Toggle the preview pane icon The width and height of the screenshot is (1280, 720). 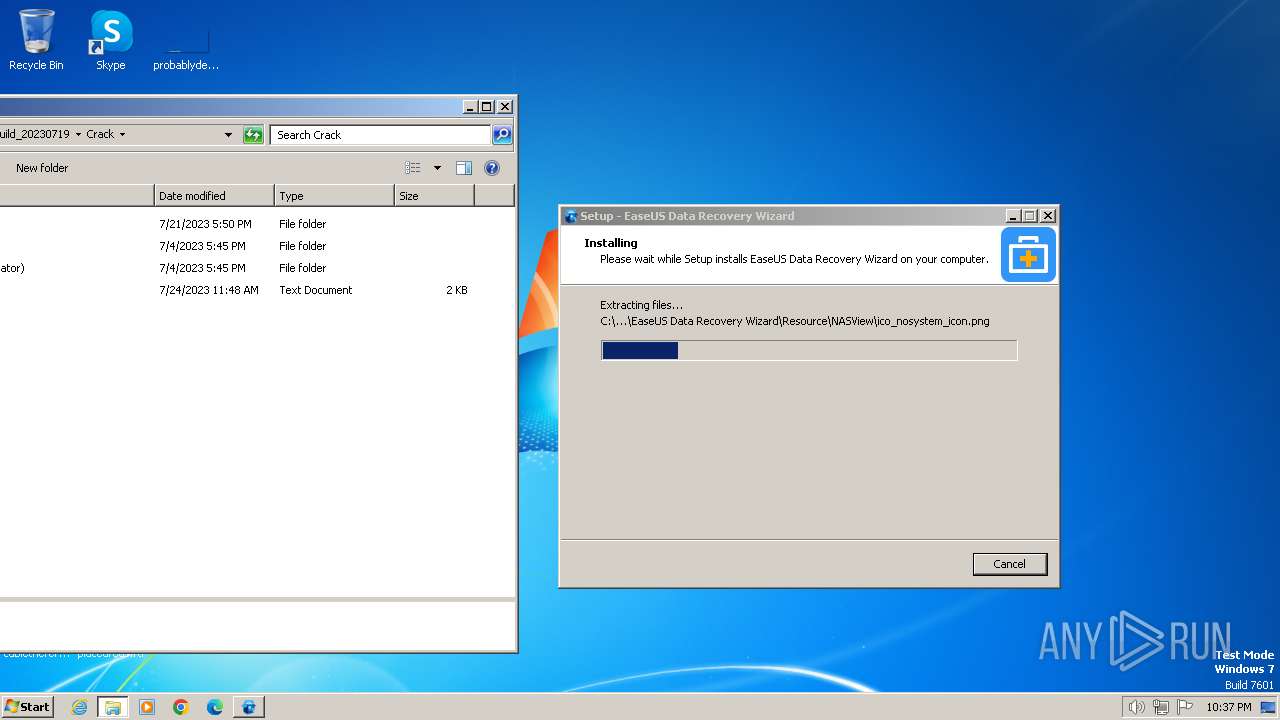[x=464, y=168]
